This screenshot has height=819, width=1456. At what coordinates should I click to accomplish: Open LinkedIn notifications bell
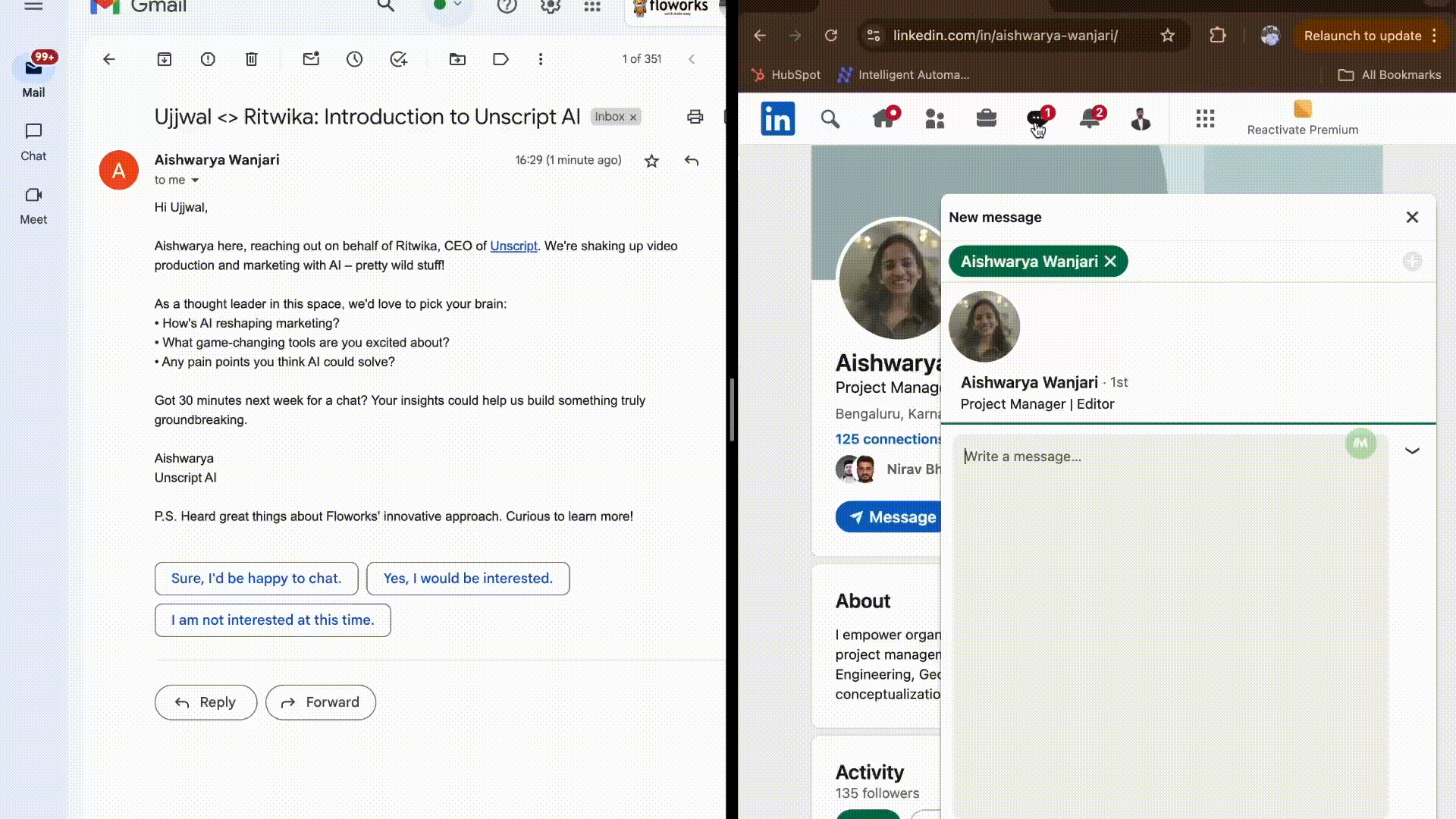[1090, 118]
